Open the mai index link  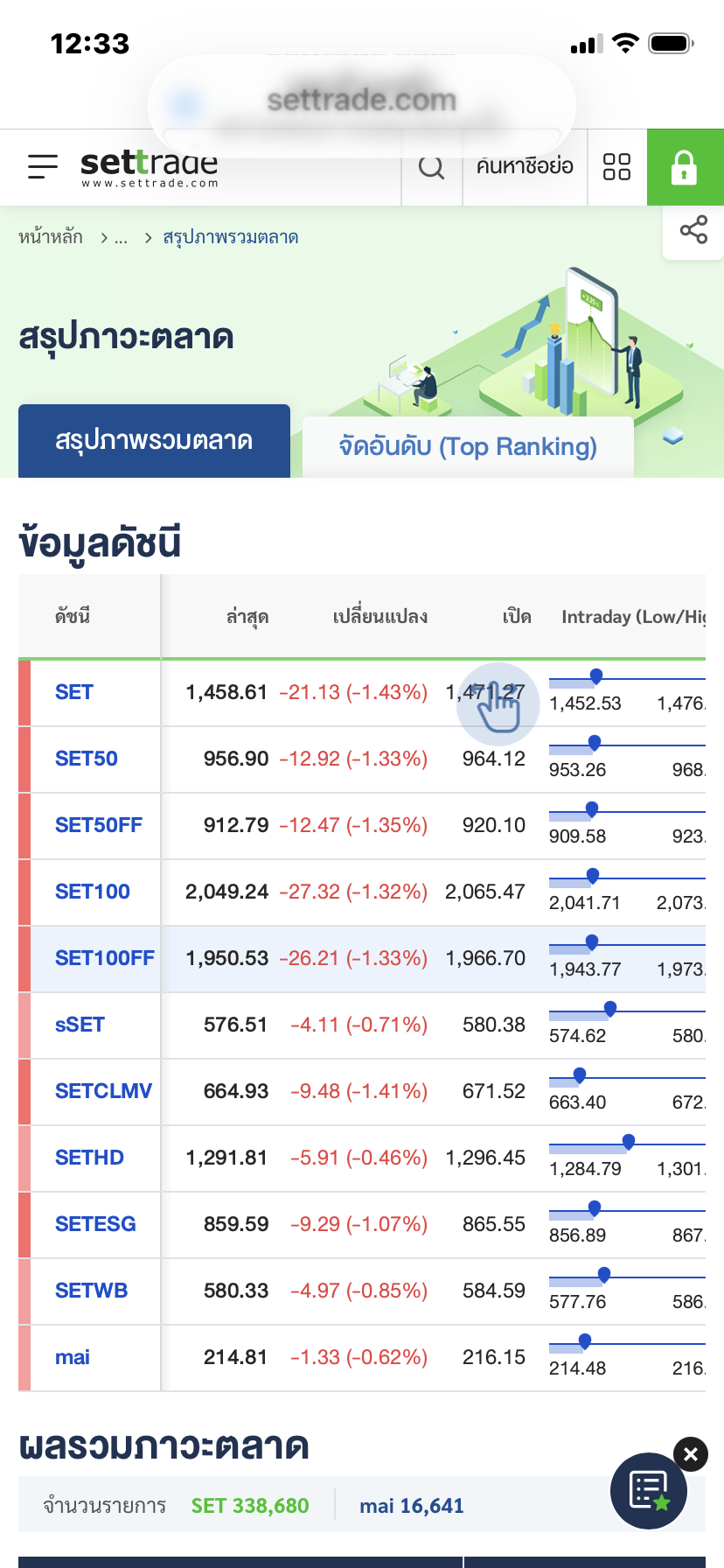(x=73, y=1357)
